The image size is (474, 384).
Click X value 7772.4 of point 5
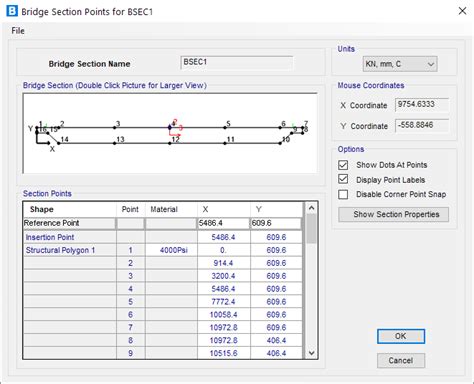pyautogui.click(x=224, y=302)
